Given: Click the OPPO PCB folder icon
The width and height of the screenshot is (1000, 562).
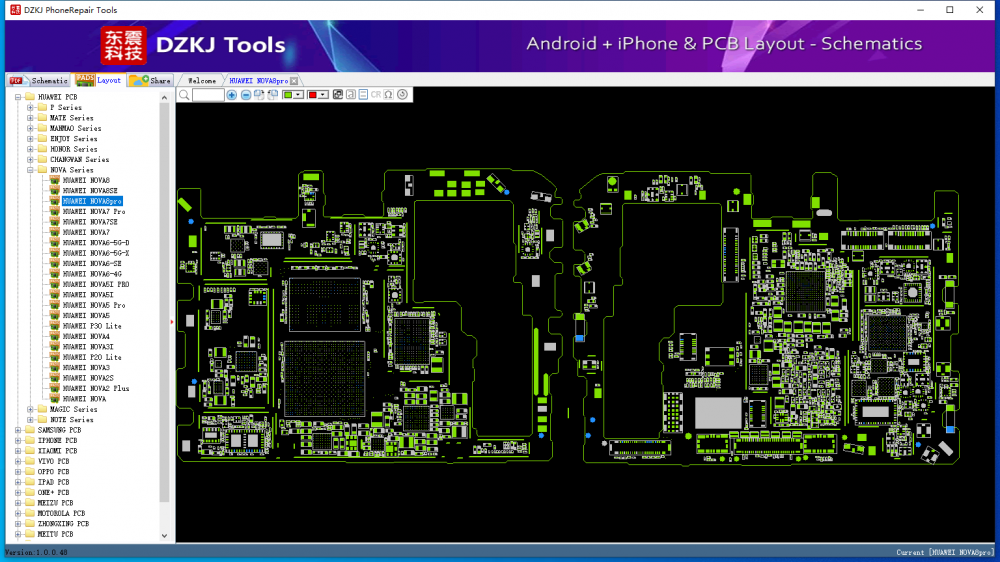Looking at the screenshot, I should 30,471.
